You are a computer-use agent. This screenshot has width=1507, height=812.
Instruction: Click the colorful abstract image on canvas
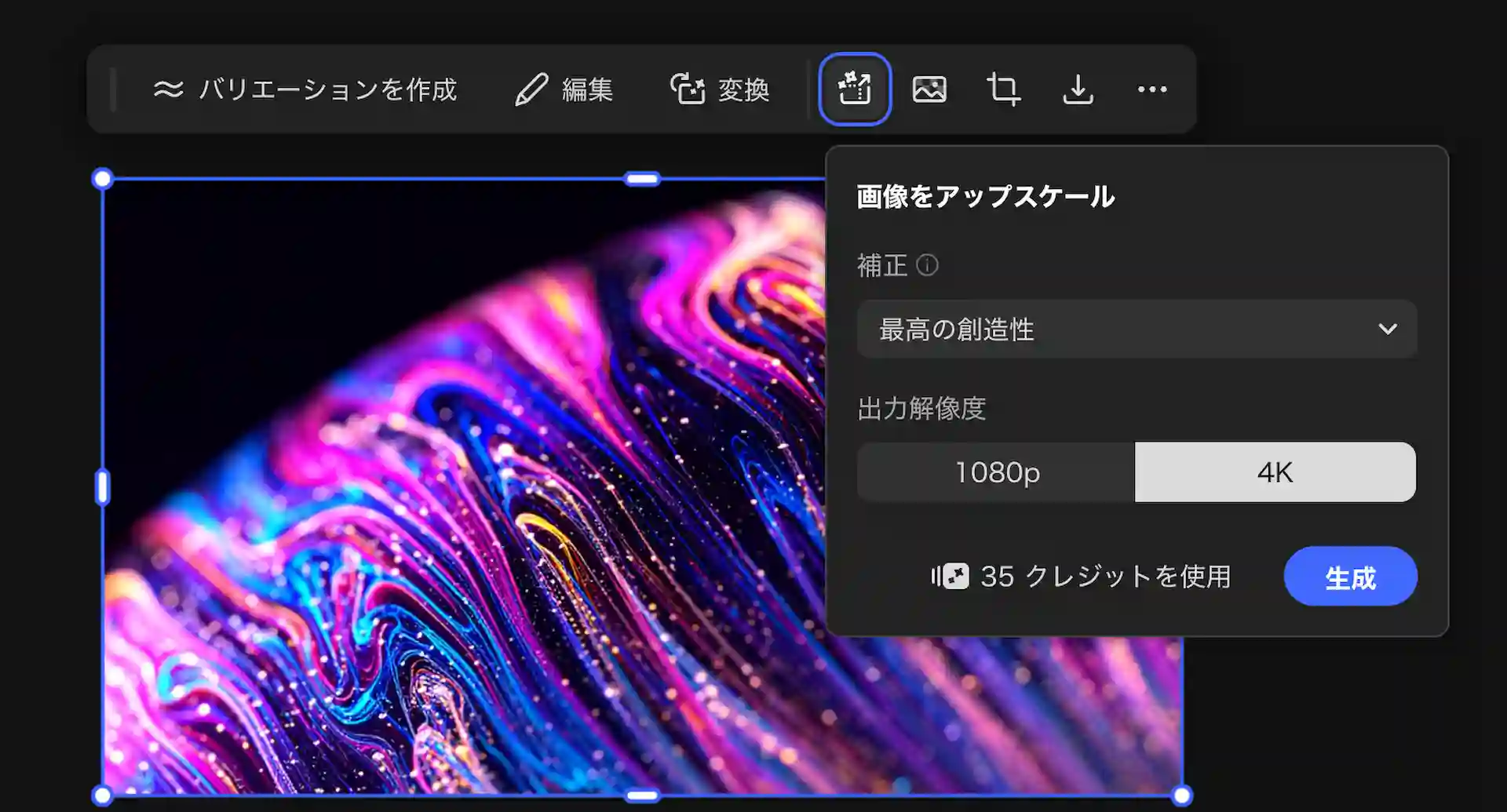click(x=471, y=510)
